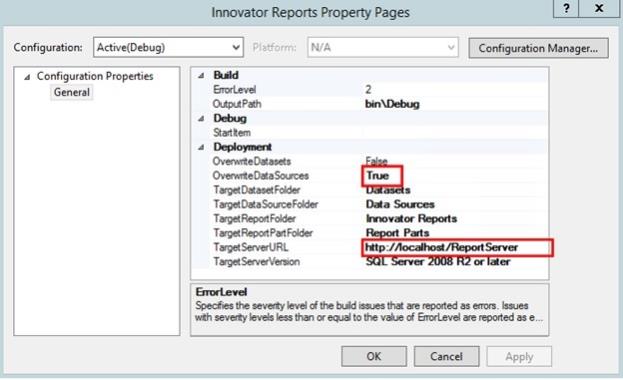The width and height of the screenshot is (623, 380).
Task: Edit the http://localhost/ReportServer URL value
Action: click(x=441, y=247)
